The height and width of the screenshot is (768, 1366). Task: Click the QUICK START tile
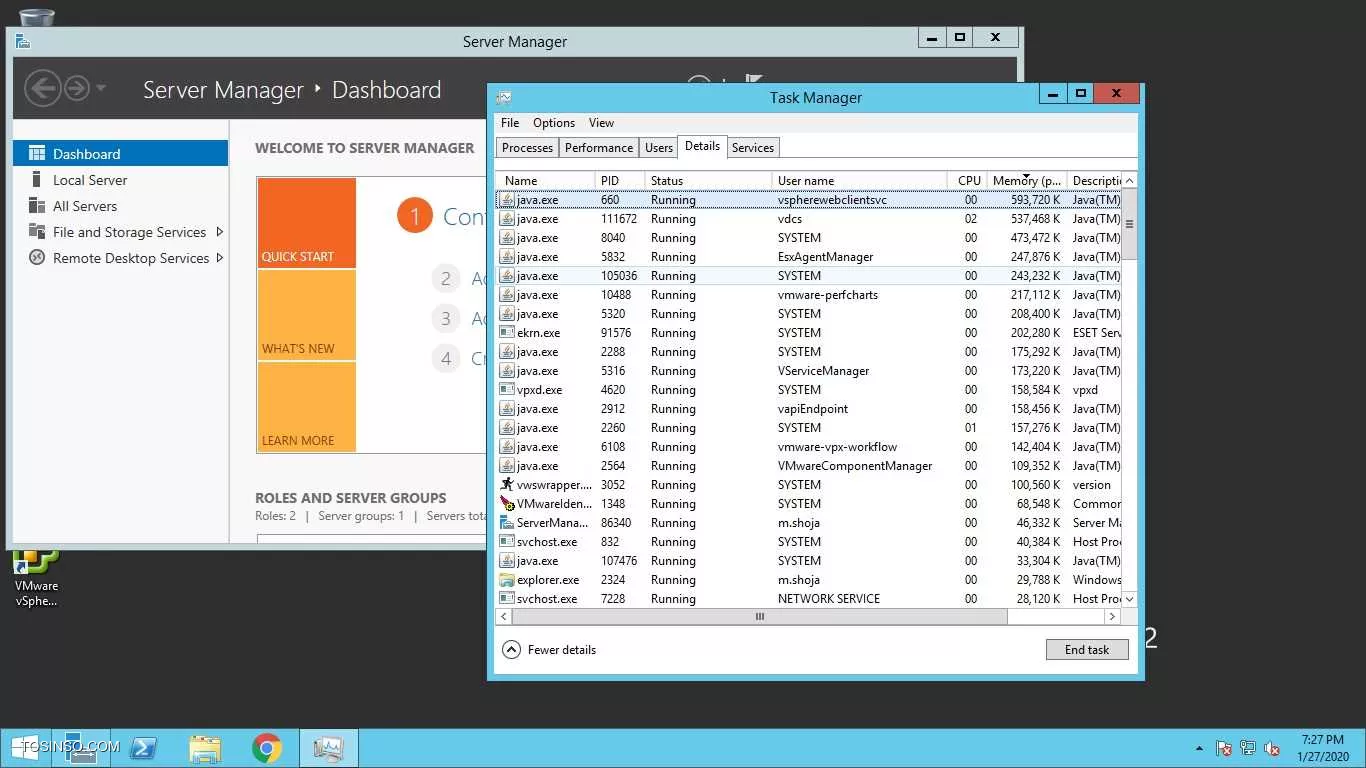[x=306, y=222]
